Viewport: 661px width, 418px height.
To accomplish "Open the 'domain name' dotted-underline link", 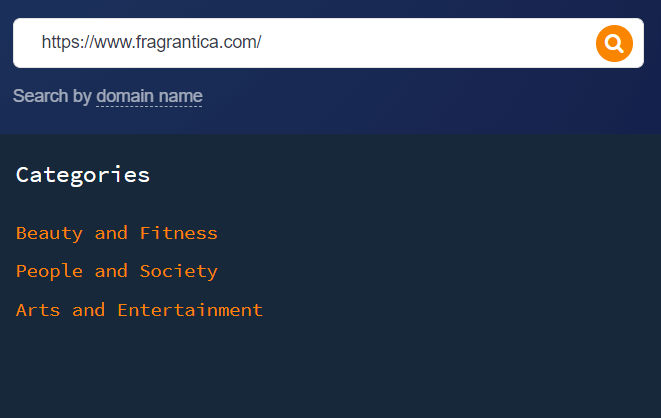I will (149, 96).
